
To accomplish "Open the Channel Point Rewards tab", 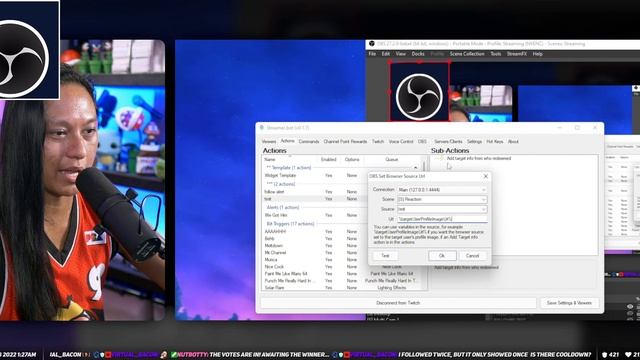I will tap(345, 141).
